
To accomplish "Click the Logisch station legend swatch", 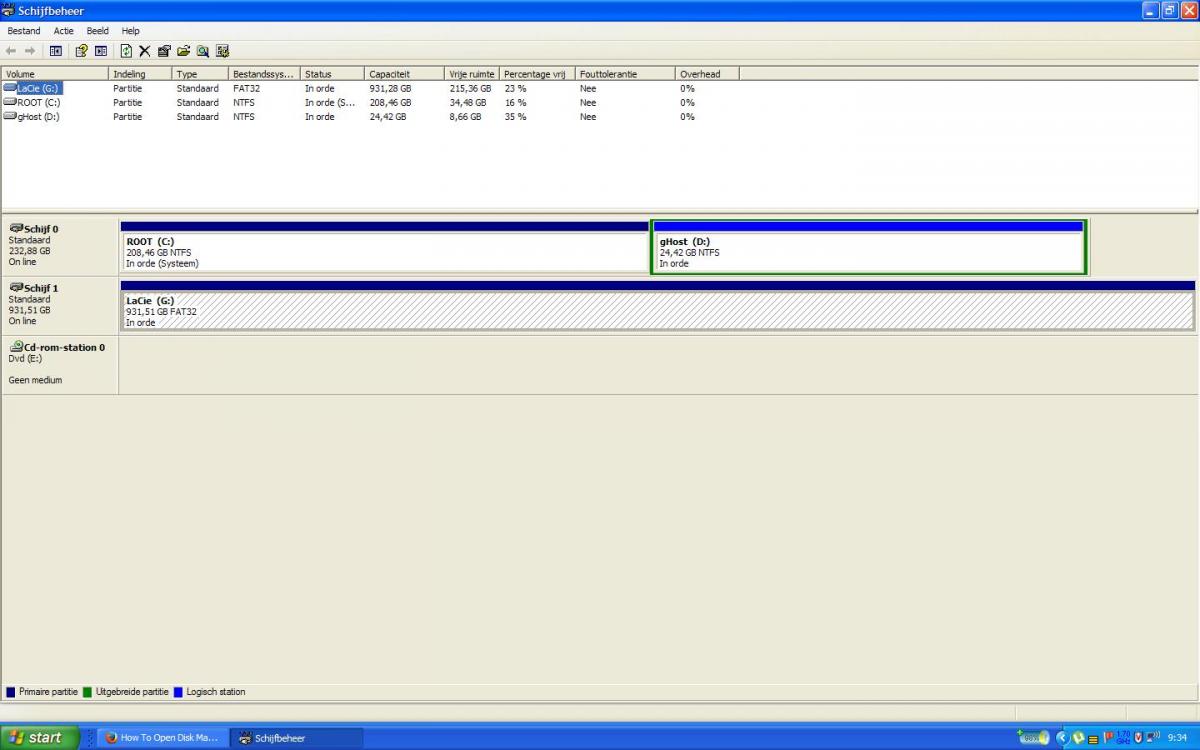I will pos(178,691).
